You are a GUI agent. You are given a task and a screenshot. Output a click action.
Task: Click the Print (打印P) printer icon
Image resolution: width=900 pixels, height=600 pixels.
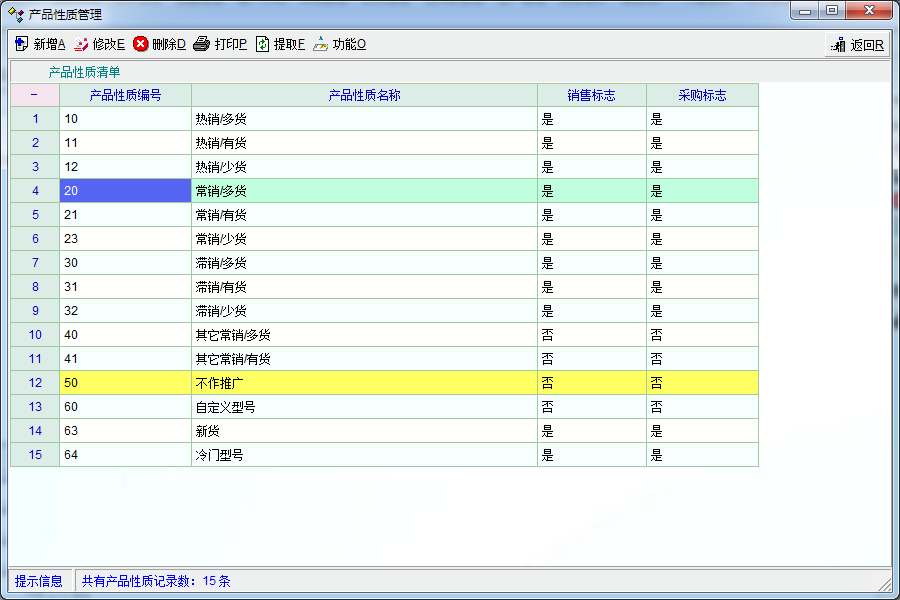click(202, 44)
